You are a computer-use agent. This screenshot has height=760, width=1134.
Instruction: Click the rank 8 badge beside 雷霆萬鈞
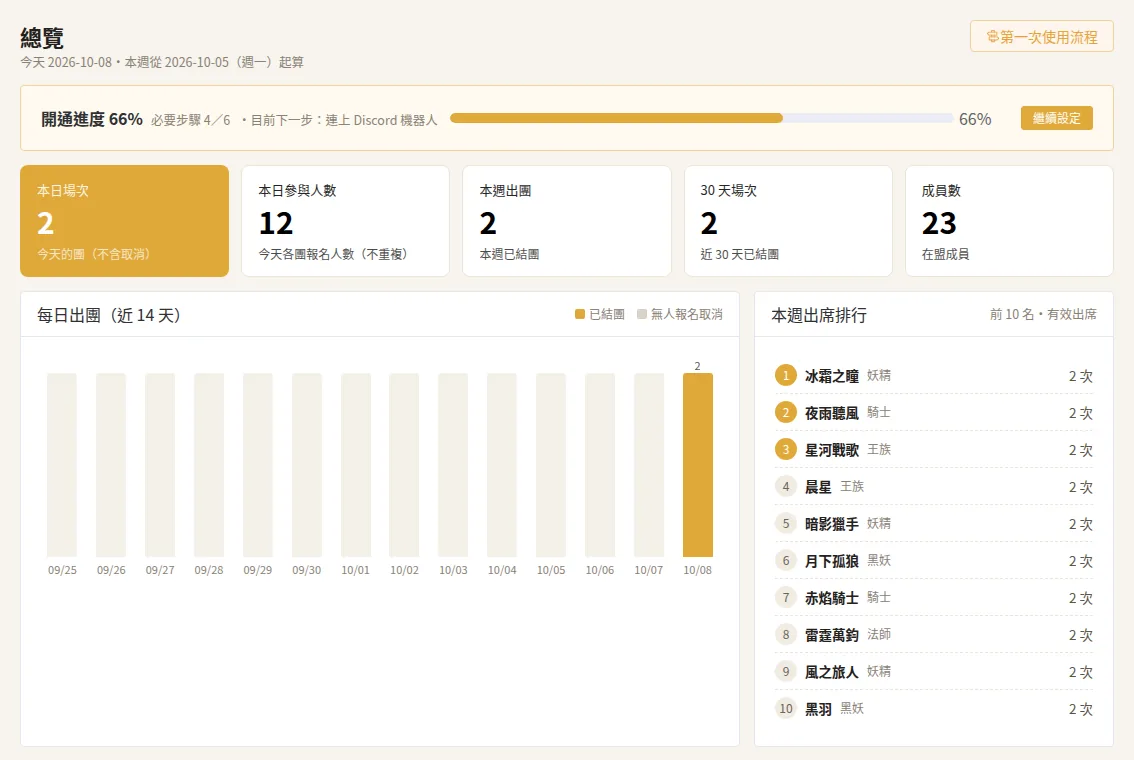pos(785,635)
